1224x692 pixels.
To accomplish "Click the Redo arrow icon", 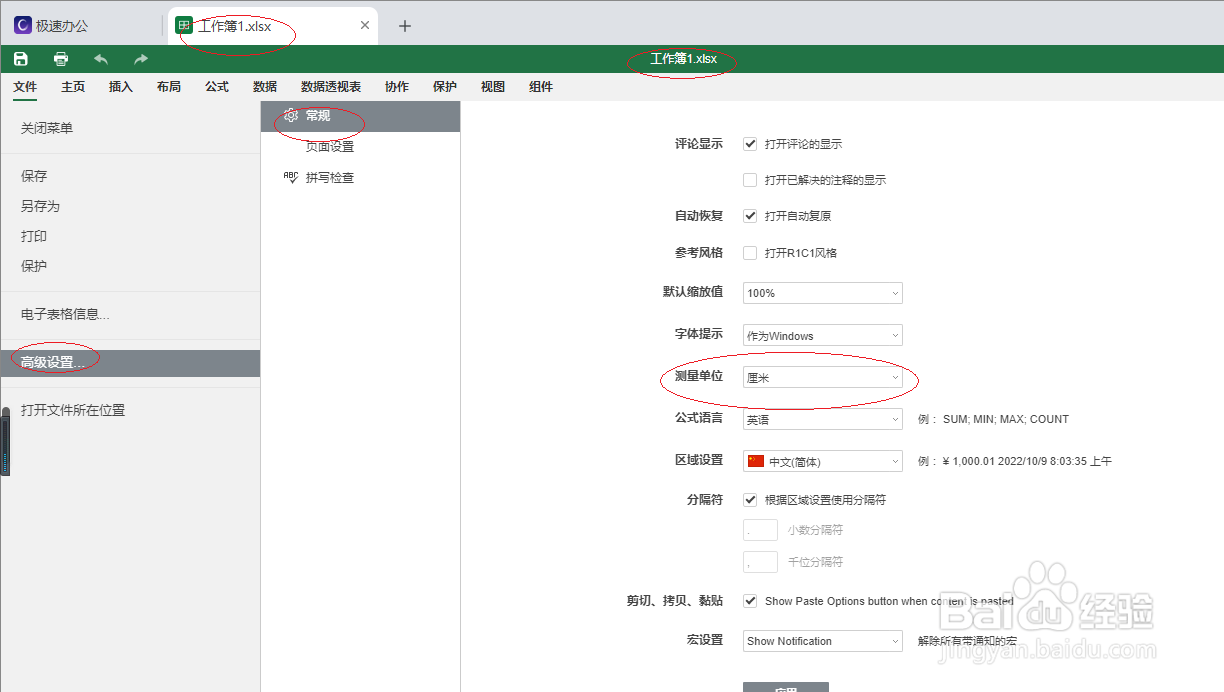I will [139, 58].
